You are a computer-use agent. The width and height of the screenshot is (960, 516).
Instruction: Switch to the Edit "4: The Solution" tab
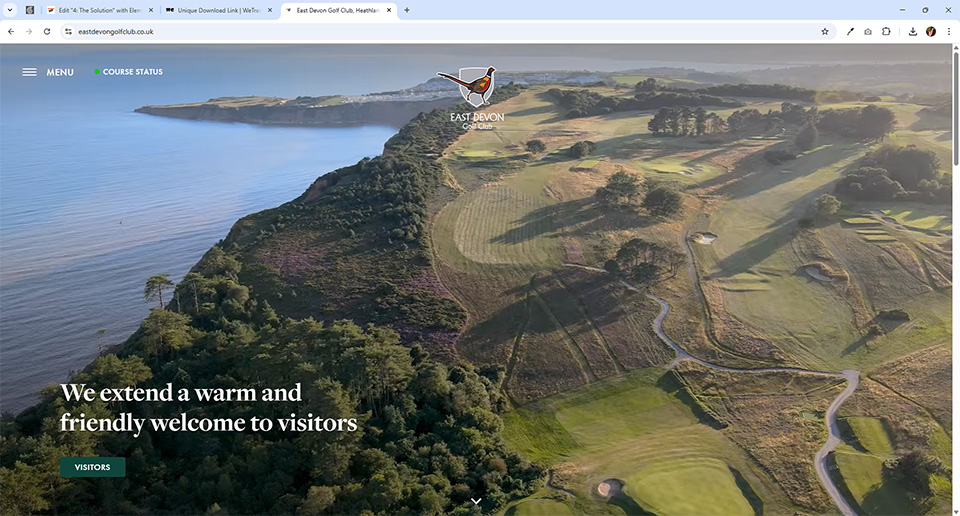[99, 10]
